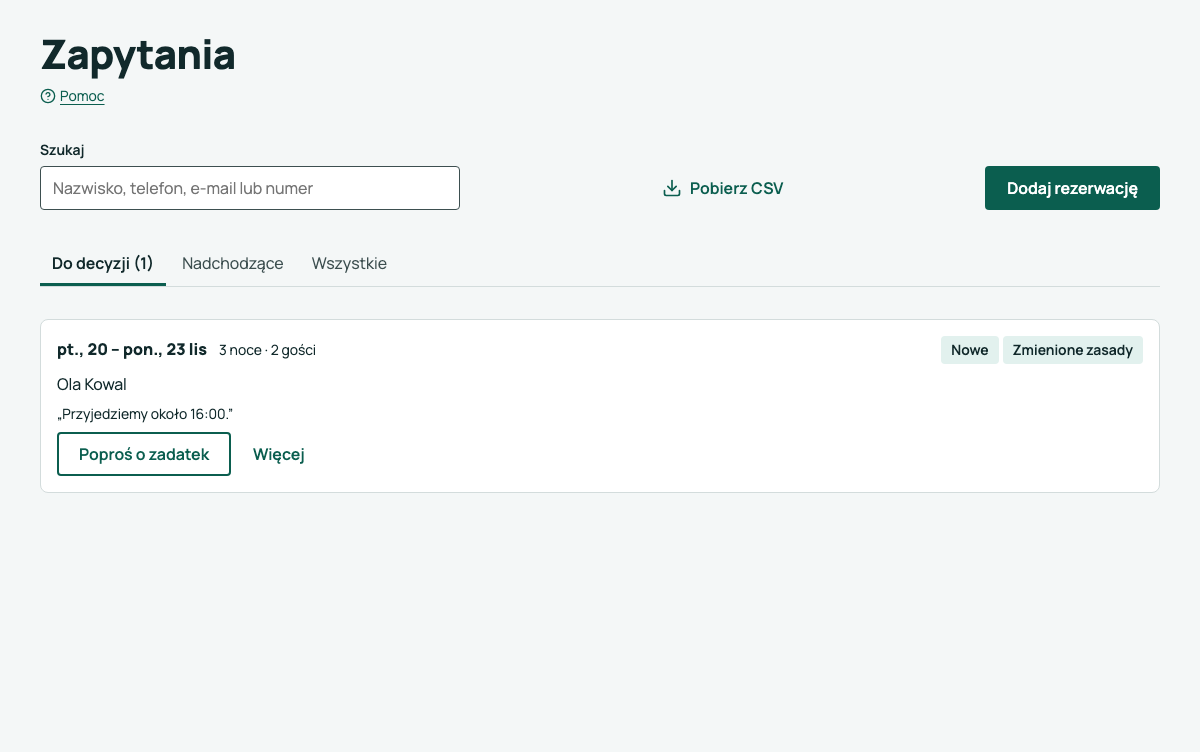Viewport: 1200px width, 752px height.
Task: Select the guest name Ola Kowal
Action: (92, 384)
